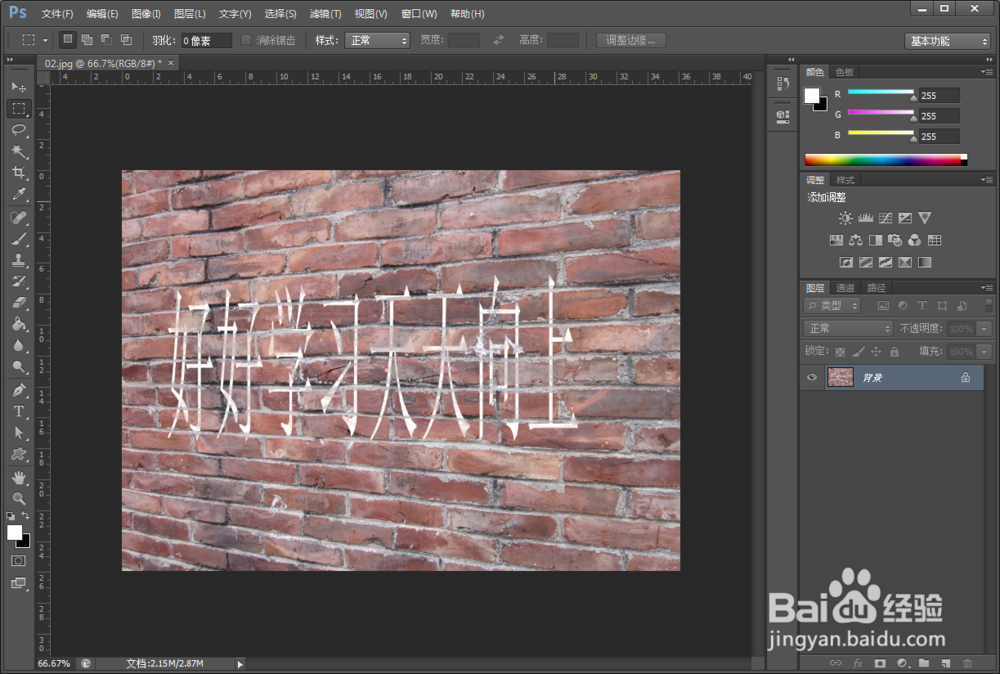Reset default foreground and background colors
Screen dimensions: 1000x674
[11, 516]
